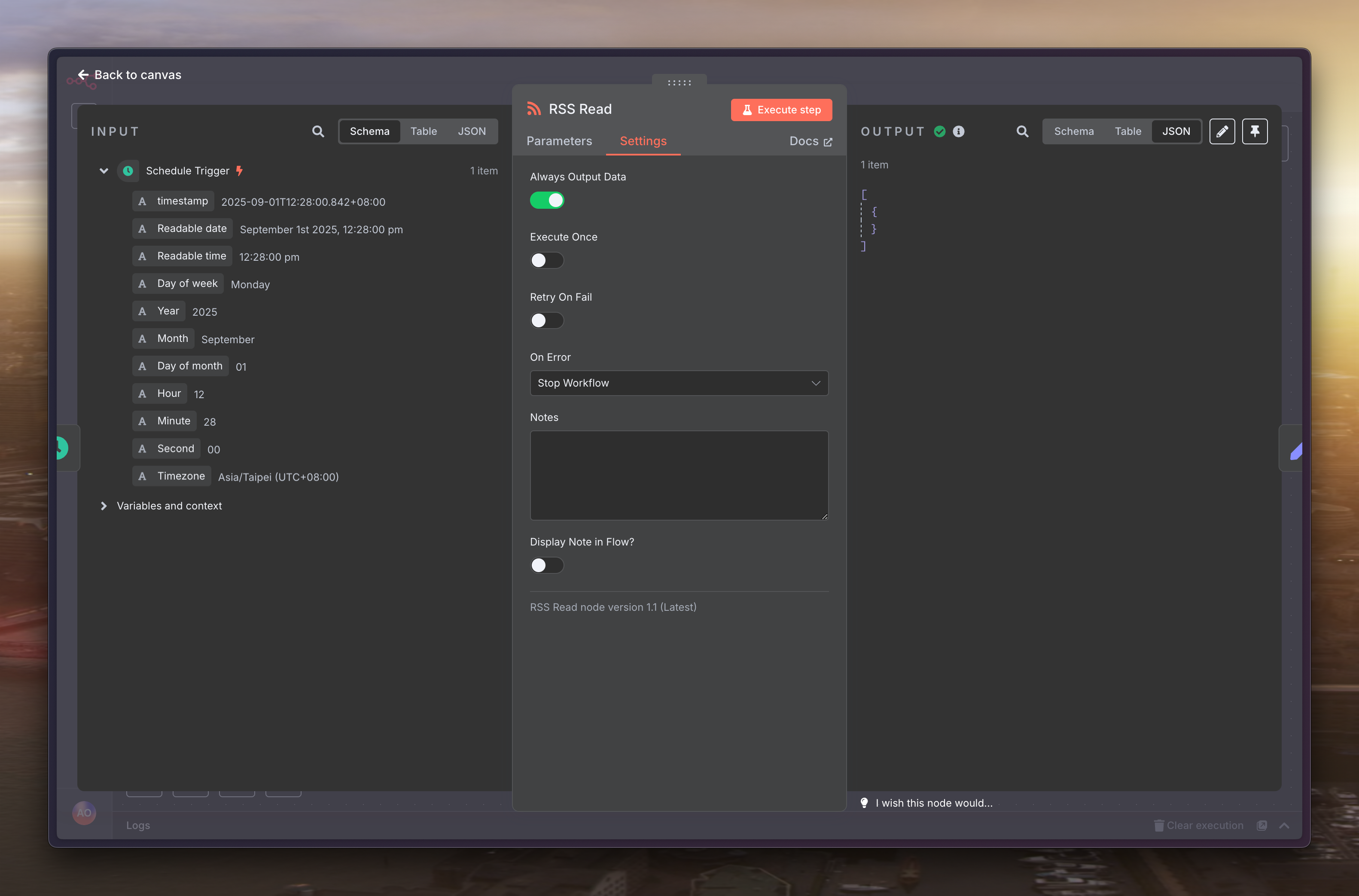Image resolution: width=1359 pixels, height=896 pixels.
Task: Enable the Execute Once toggle
Action: point(547,261)
